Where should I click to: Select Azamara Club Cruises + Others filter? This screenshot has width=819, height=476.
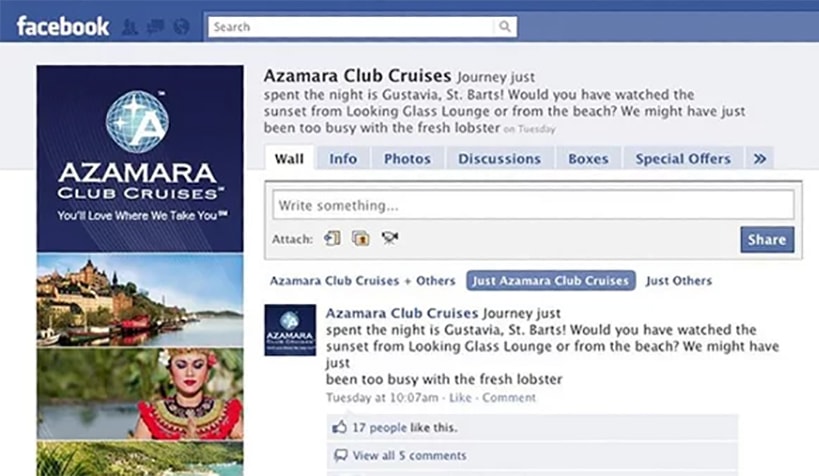(x=362, y=281)
